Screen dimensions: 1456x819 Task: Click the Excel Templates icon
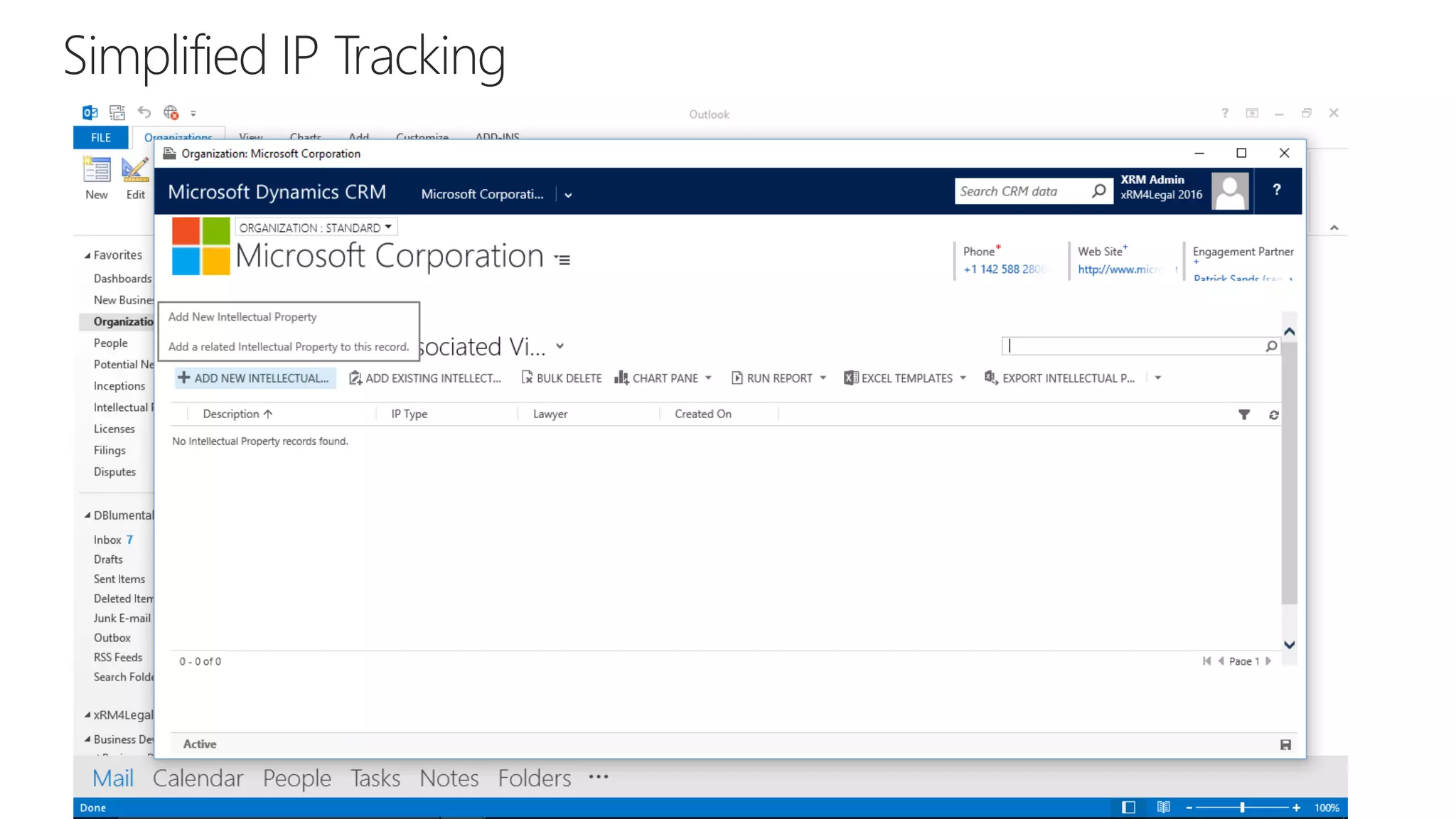pyautogui.click(x=850, y=378)
